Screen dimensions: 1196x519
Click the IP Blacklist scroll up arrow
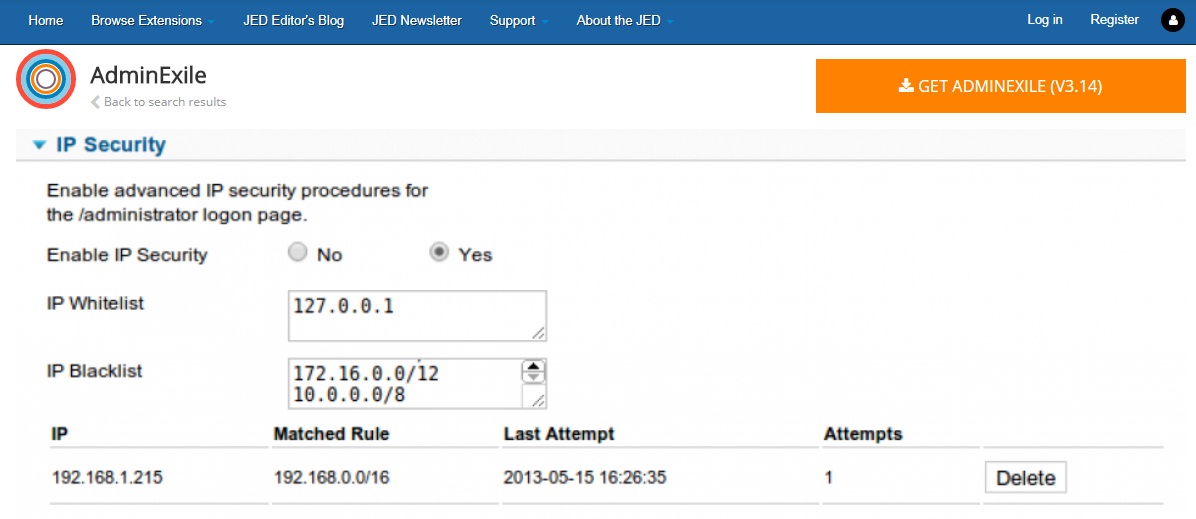533,366
